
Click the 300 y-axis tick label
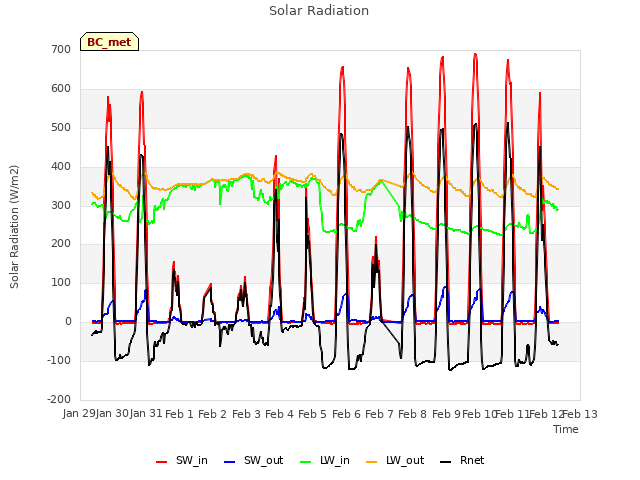pyautogui.click(x=61, y=205)
